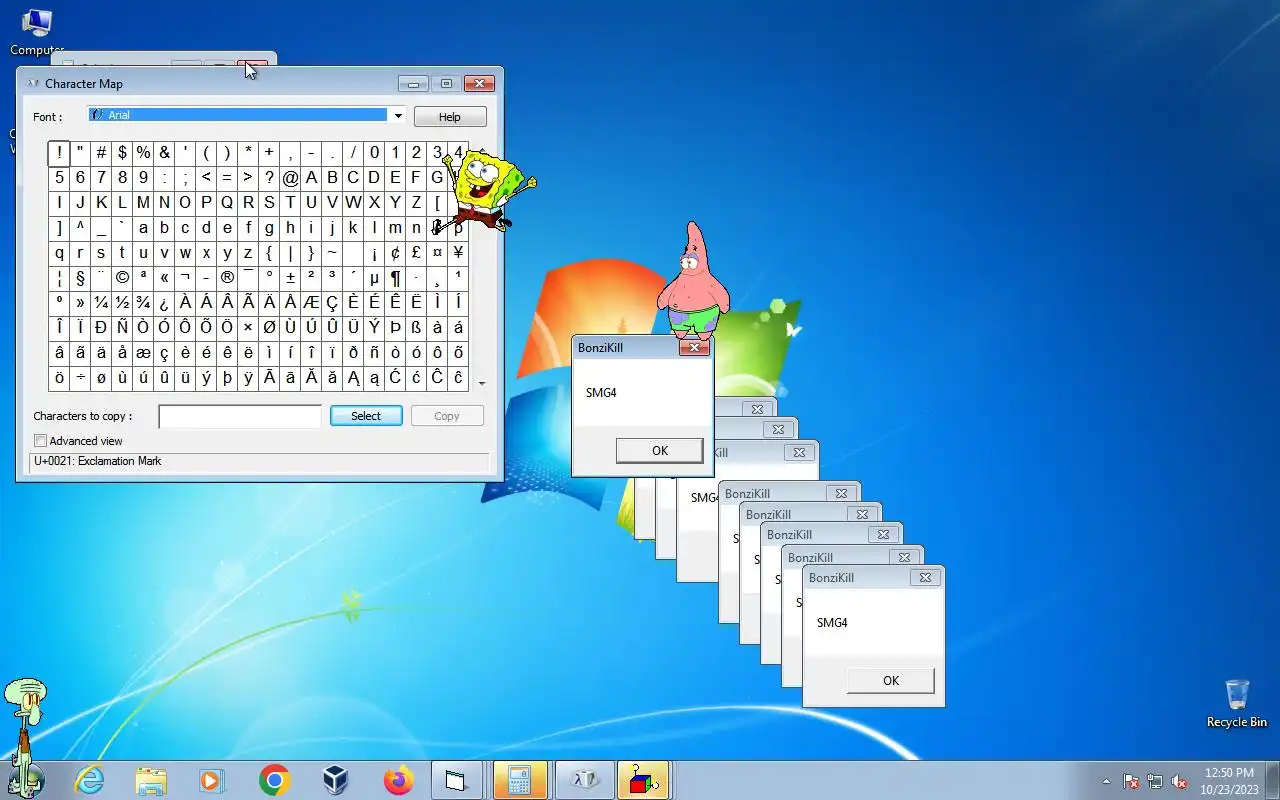Screen dimensions: 1280x800
Task: Click the Copy button in Character Map
Action: click(x=447, y=416)
